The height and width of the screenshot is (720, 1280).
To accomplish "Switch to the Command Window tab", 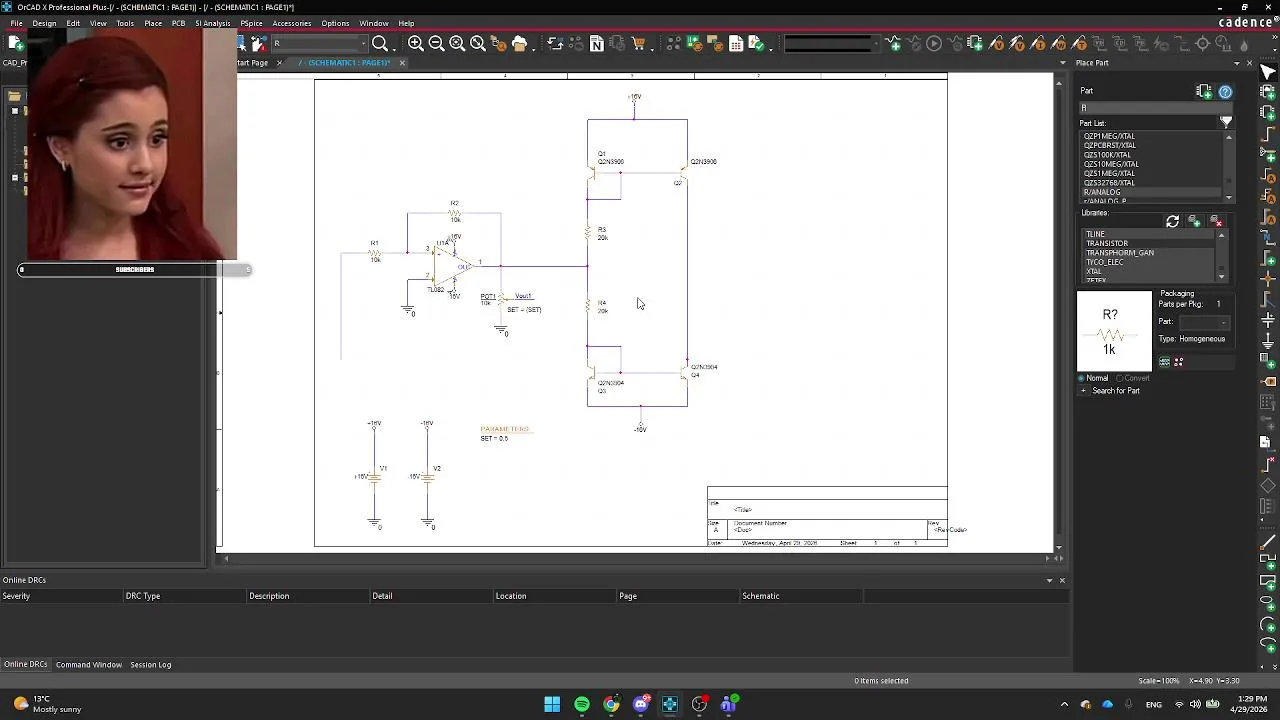I will (x=89, y=665).
